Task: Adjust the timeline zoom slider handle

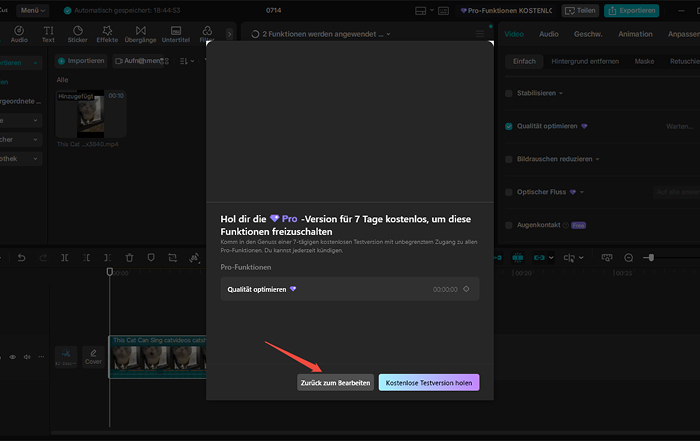Action: point(651,258)
